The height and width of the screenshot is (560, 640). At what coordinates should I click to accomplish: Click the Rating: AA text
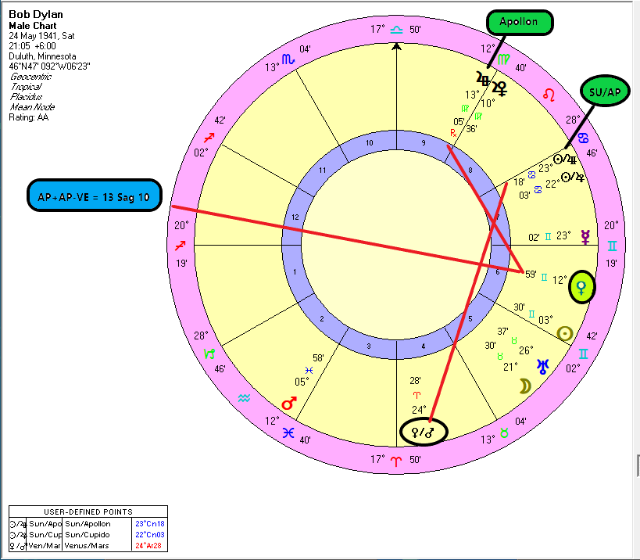point(29,117)
